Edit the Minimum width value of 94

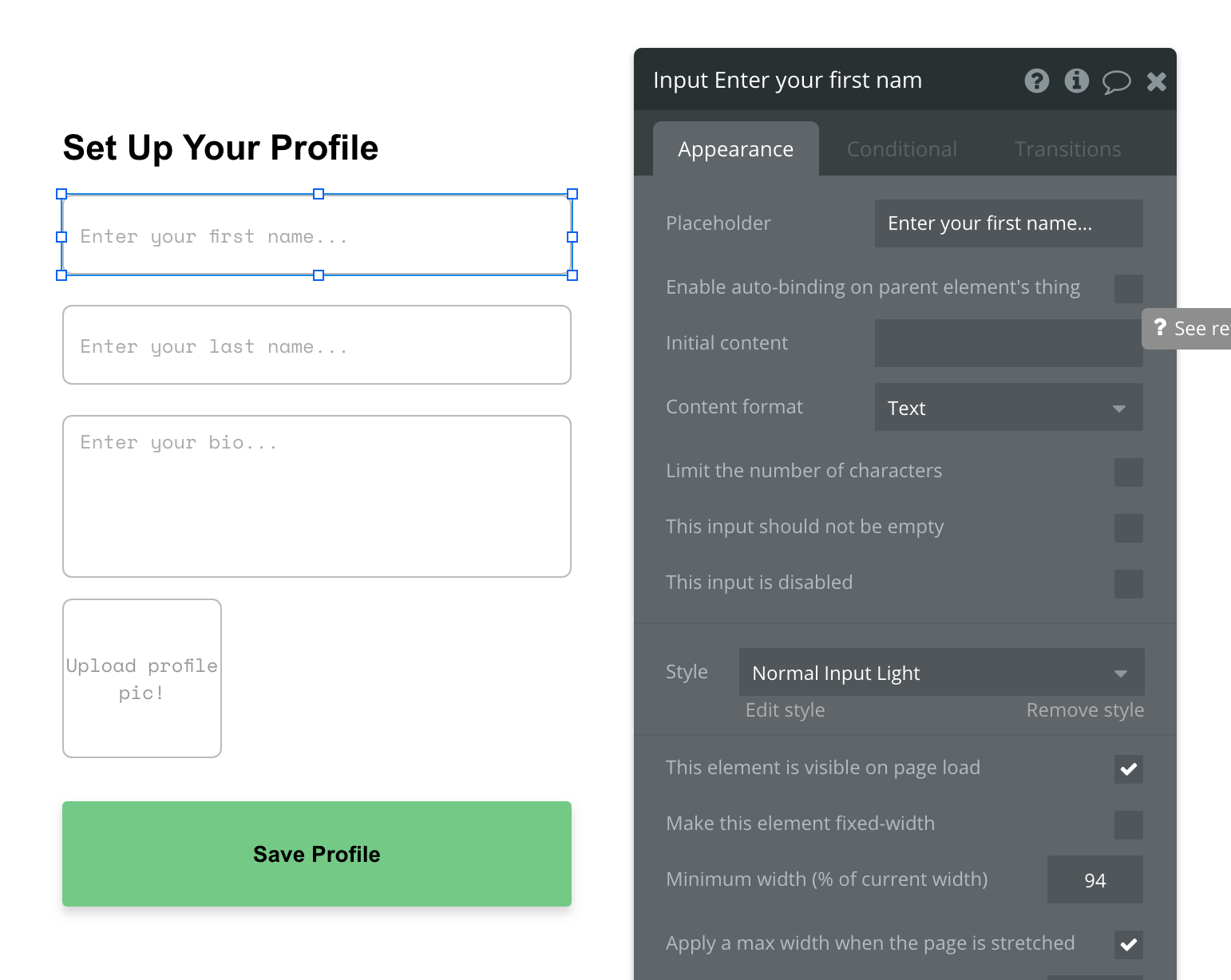(x=1094, y=879)
